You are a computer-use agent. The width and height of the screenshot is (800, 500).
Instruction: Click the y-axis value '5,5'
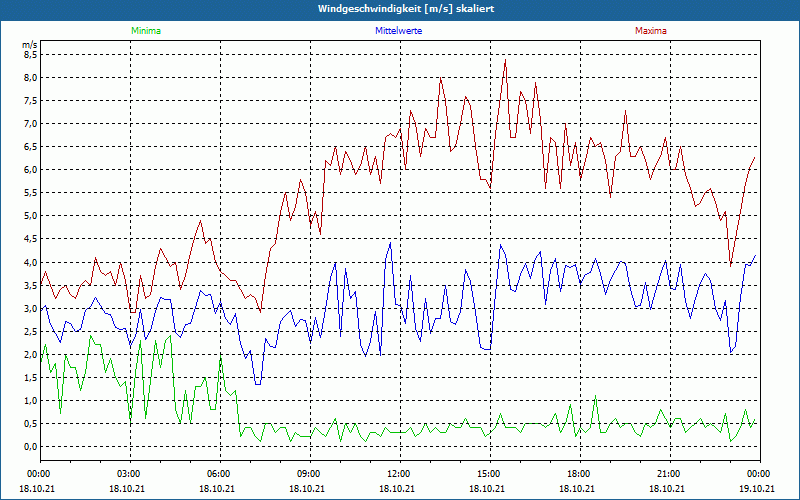click(31, 193)
